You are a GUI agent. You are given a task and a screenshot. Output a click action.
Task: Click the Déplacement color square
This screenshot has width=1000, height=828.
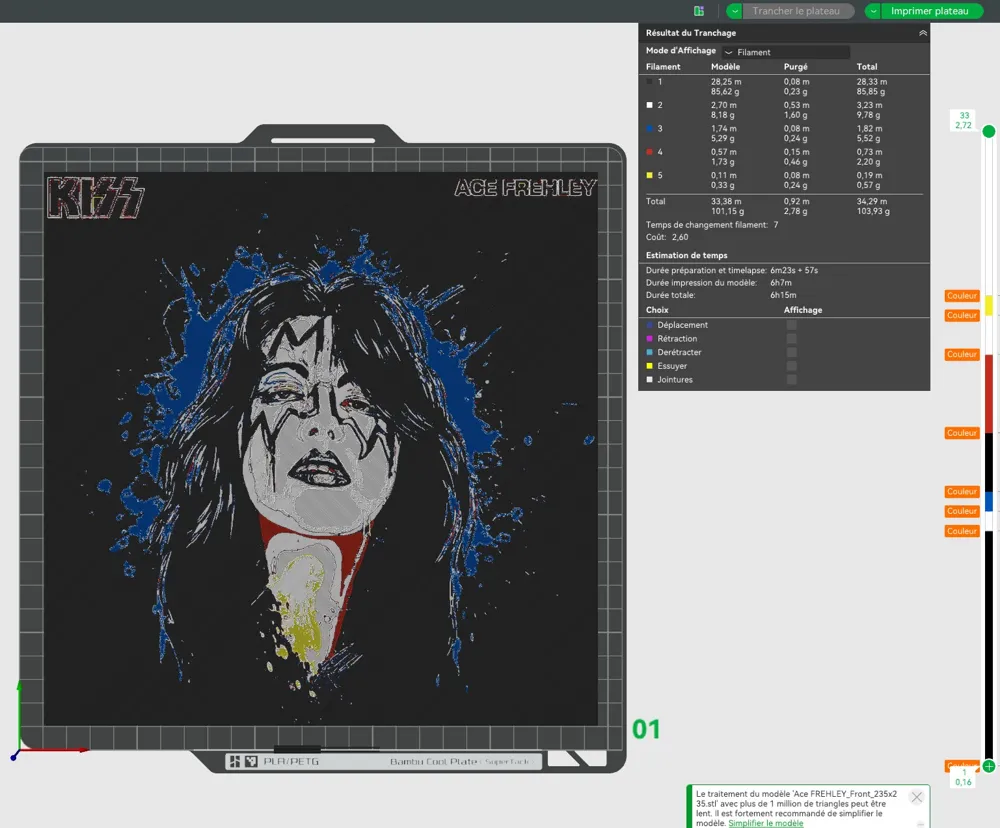tap(649, 325)
